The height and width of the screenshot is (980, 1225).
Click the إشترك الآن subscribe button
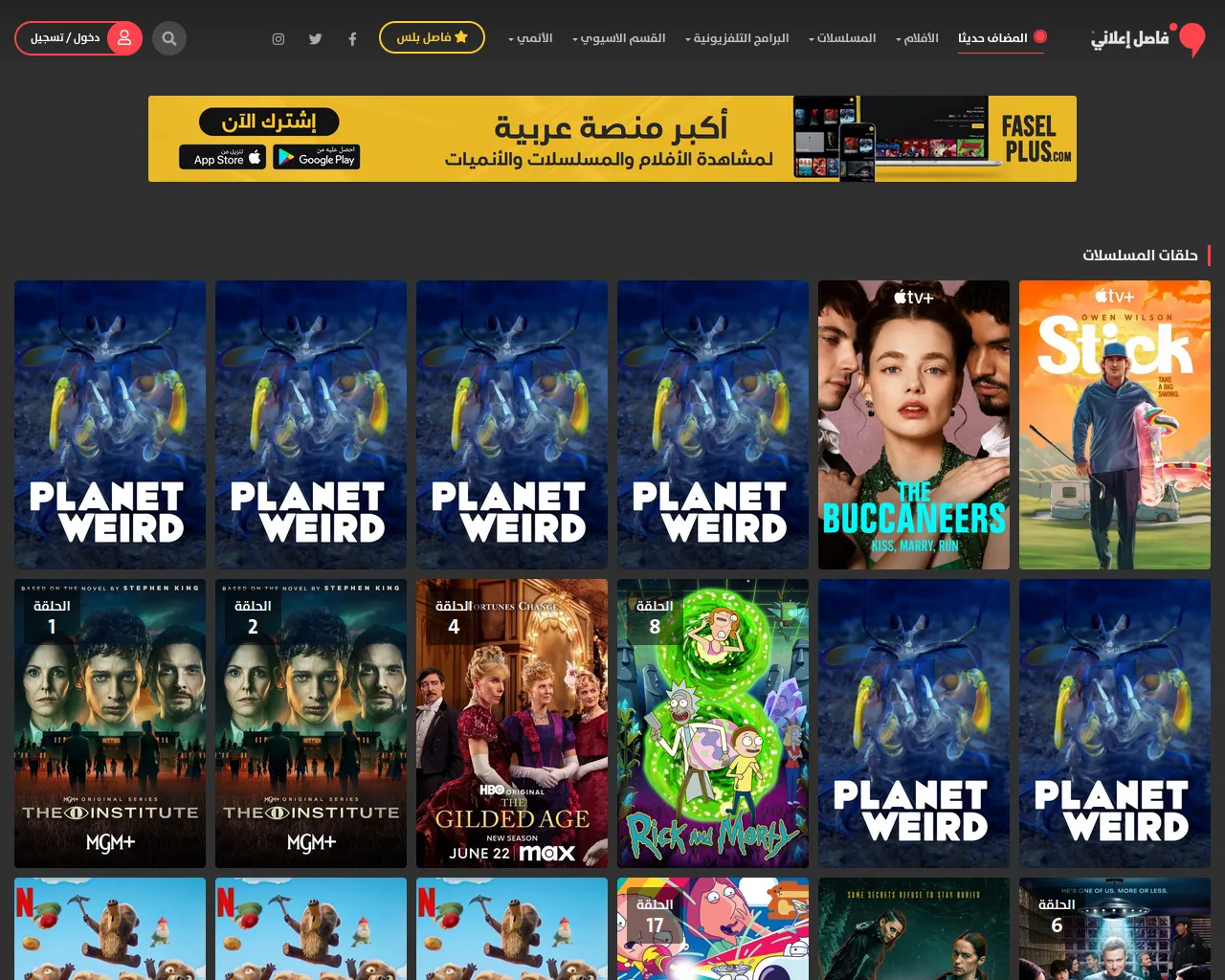270,122
